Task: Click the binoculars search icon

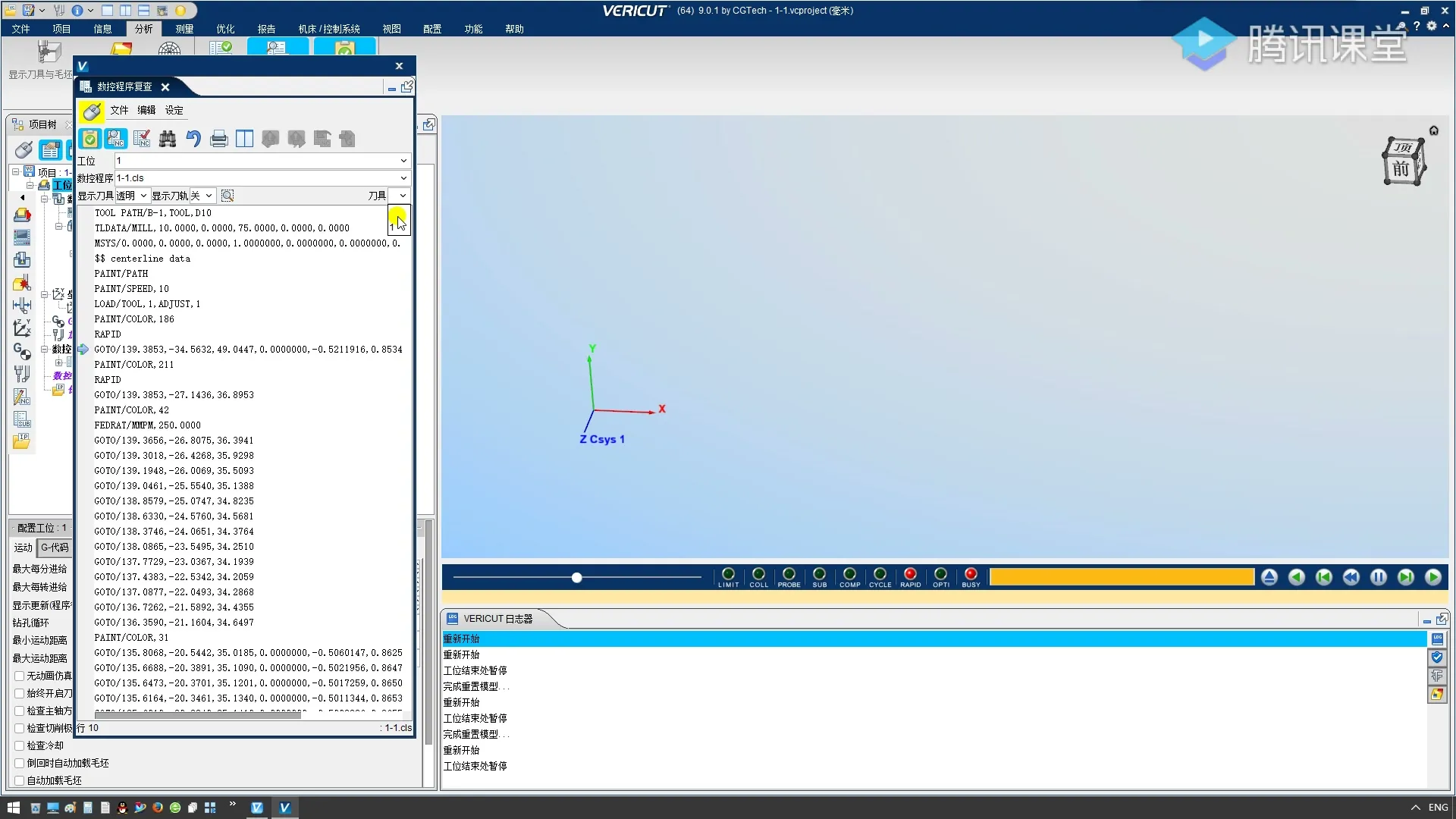Action: click(x=168, y=139)
